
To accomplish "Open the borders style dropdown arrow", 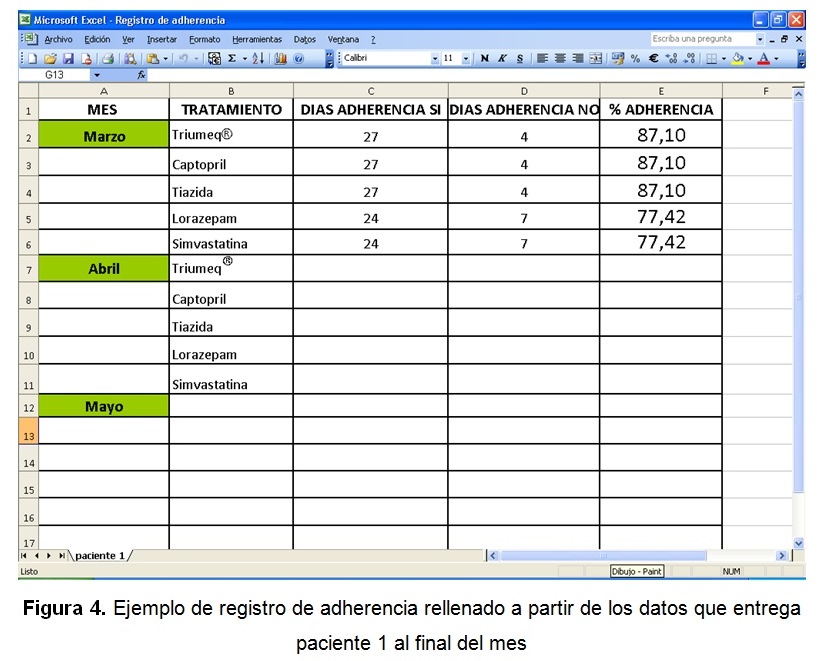I will [x=724, y=58].
